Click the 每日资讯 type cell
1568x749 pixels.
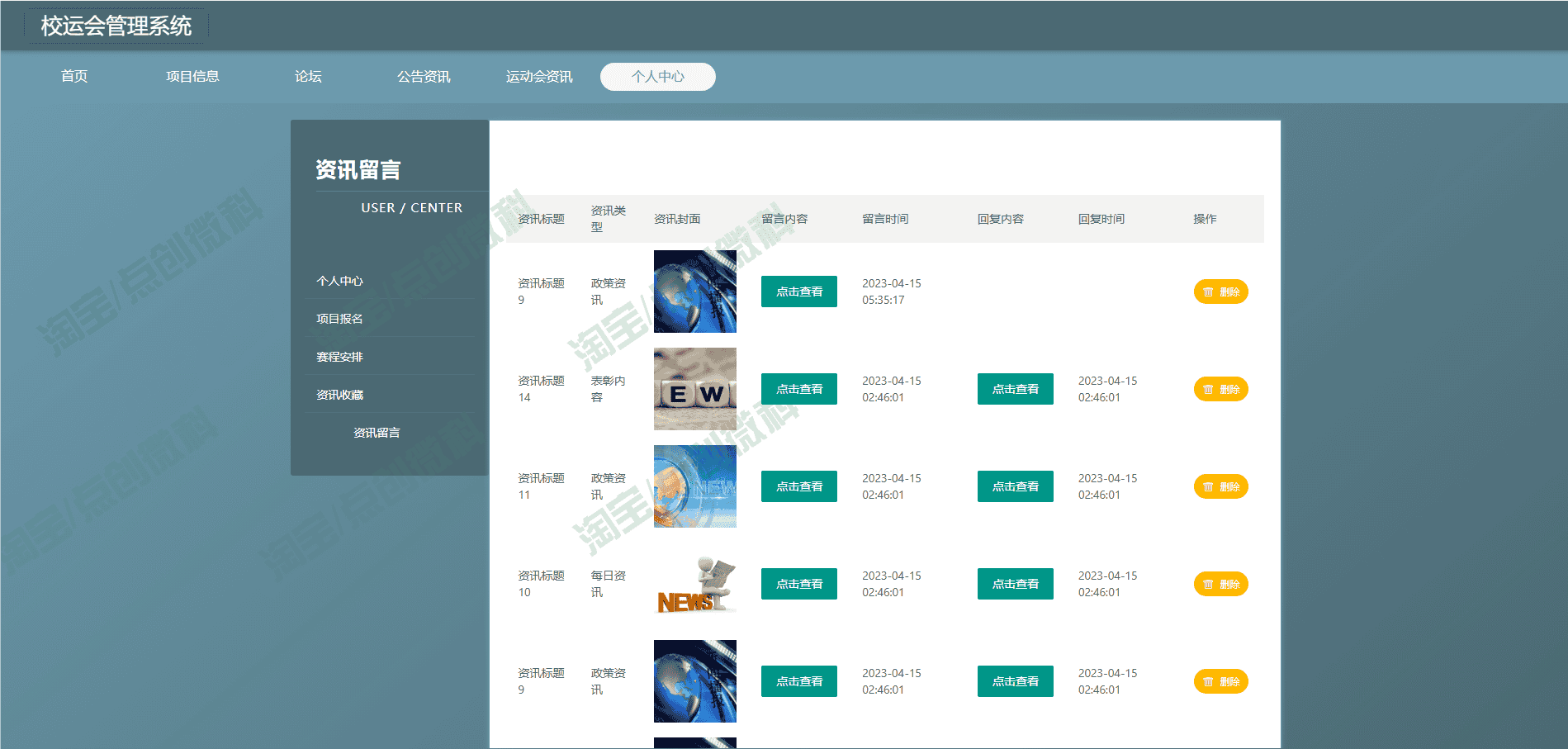609,584
